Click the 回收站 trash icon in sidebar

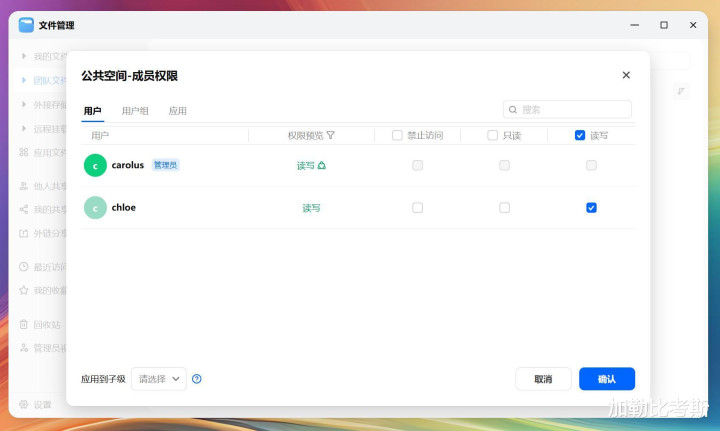coord(24,325)
